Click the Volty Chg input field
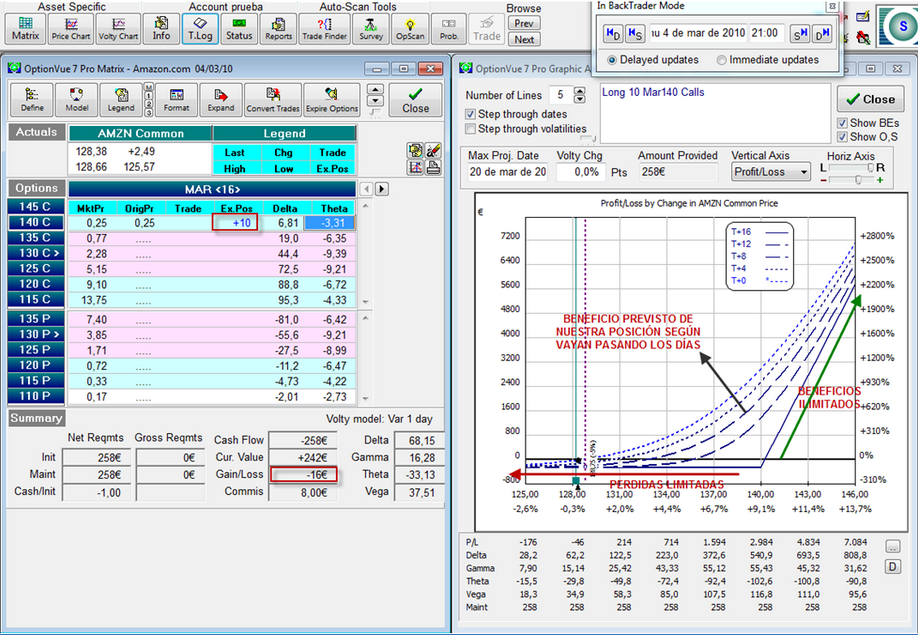 tap(580, 172)
